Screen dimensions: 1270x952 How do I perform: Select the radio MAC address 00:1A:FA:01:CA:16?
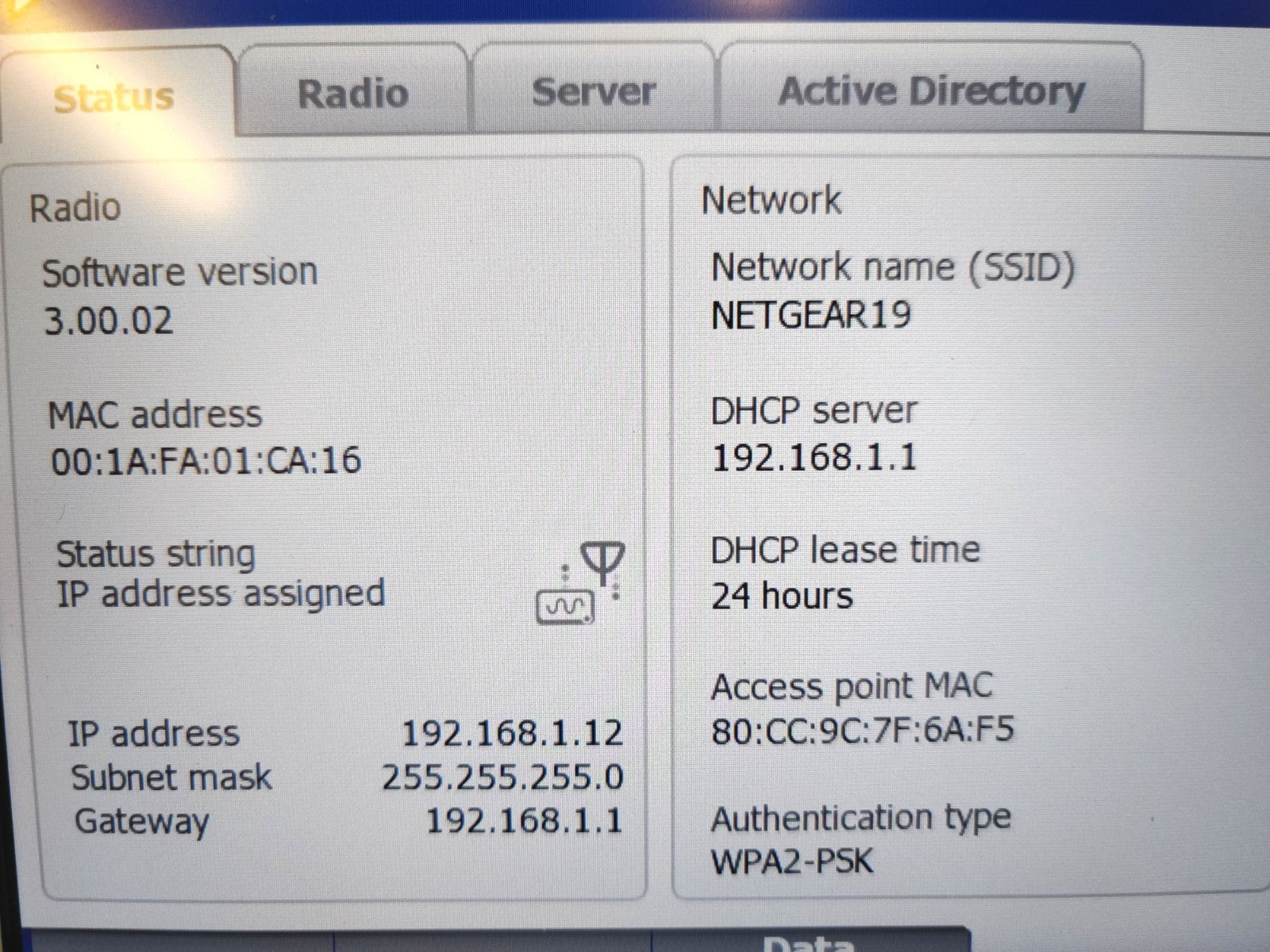(x=206, y=461)
